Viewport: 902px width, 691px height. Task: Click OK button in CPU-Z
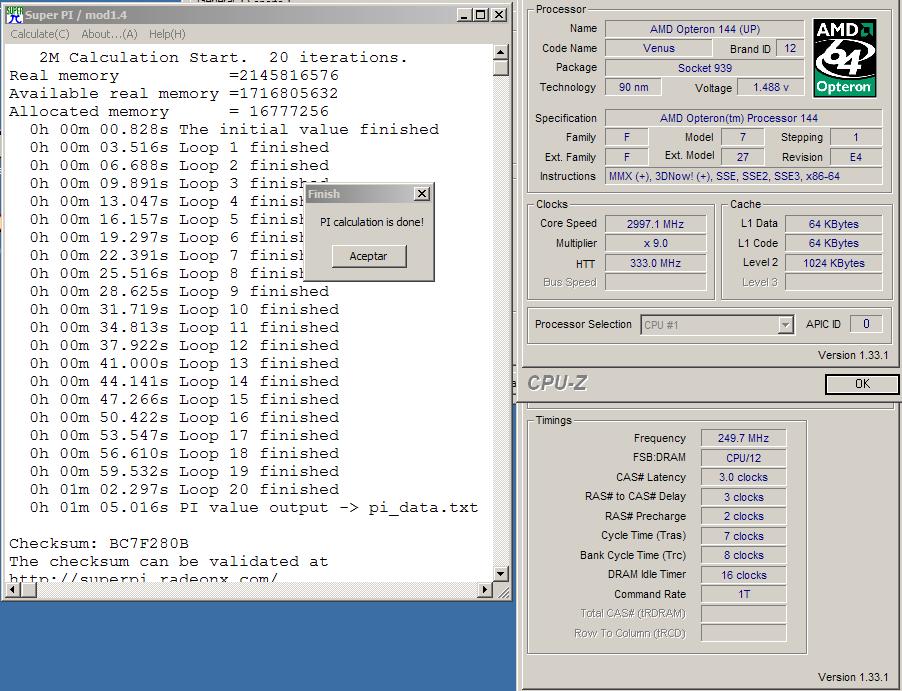click(861, 384)
